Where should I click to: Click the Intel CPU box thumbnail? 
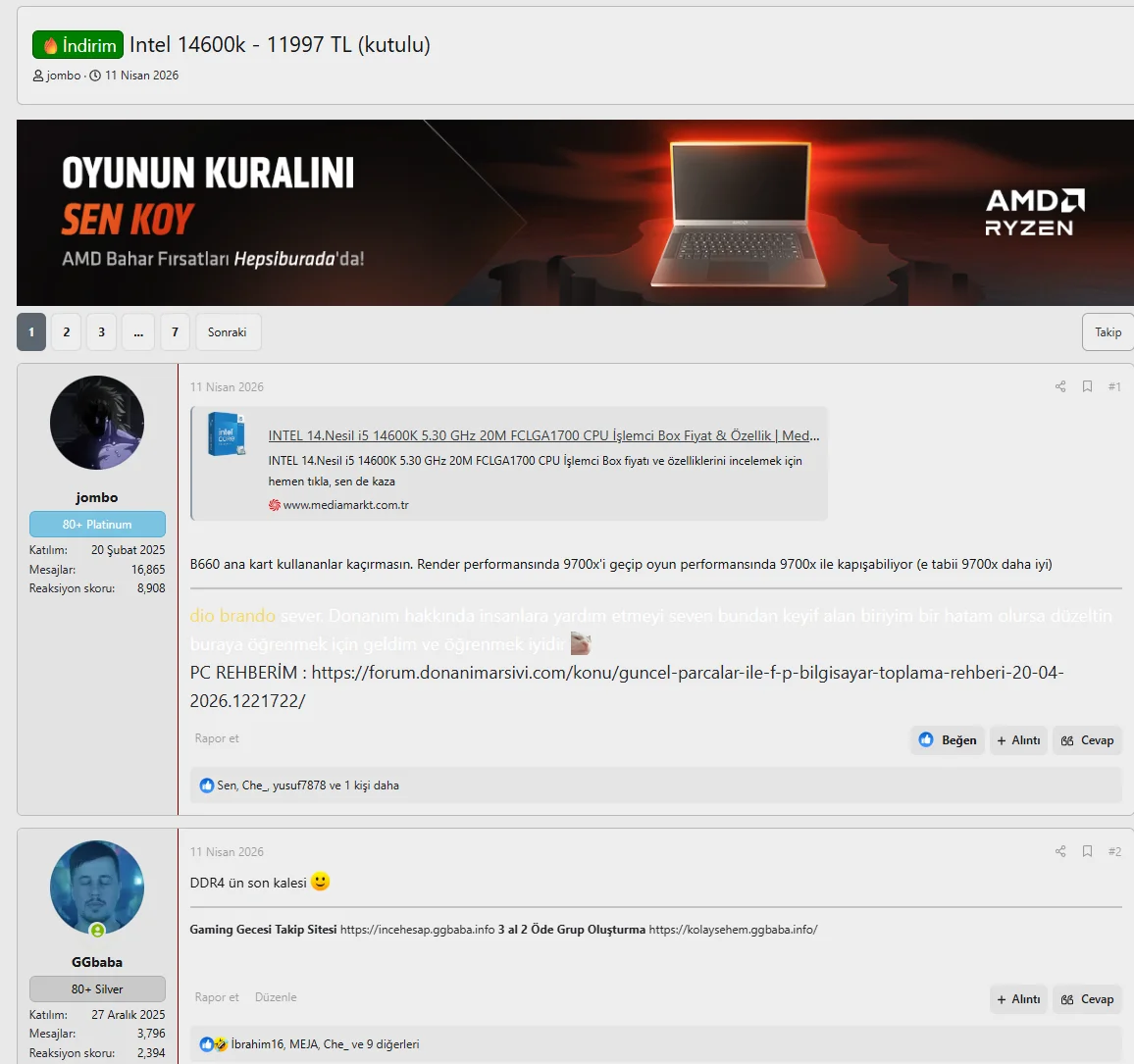pyautogui.click(x=227, y=433)
